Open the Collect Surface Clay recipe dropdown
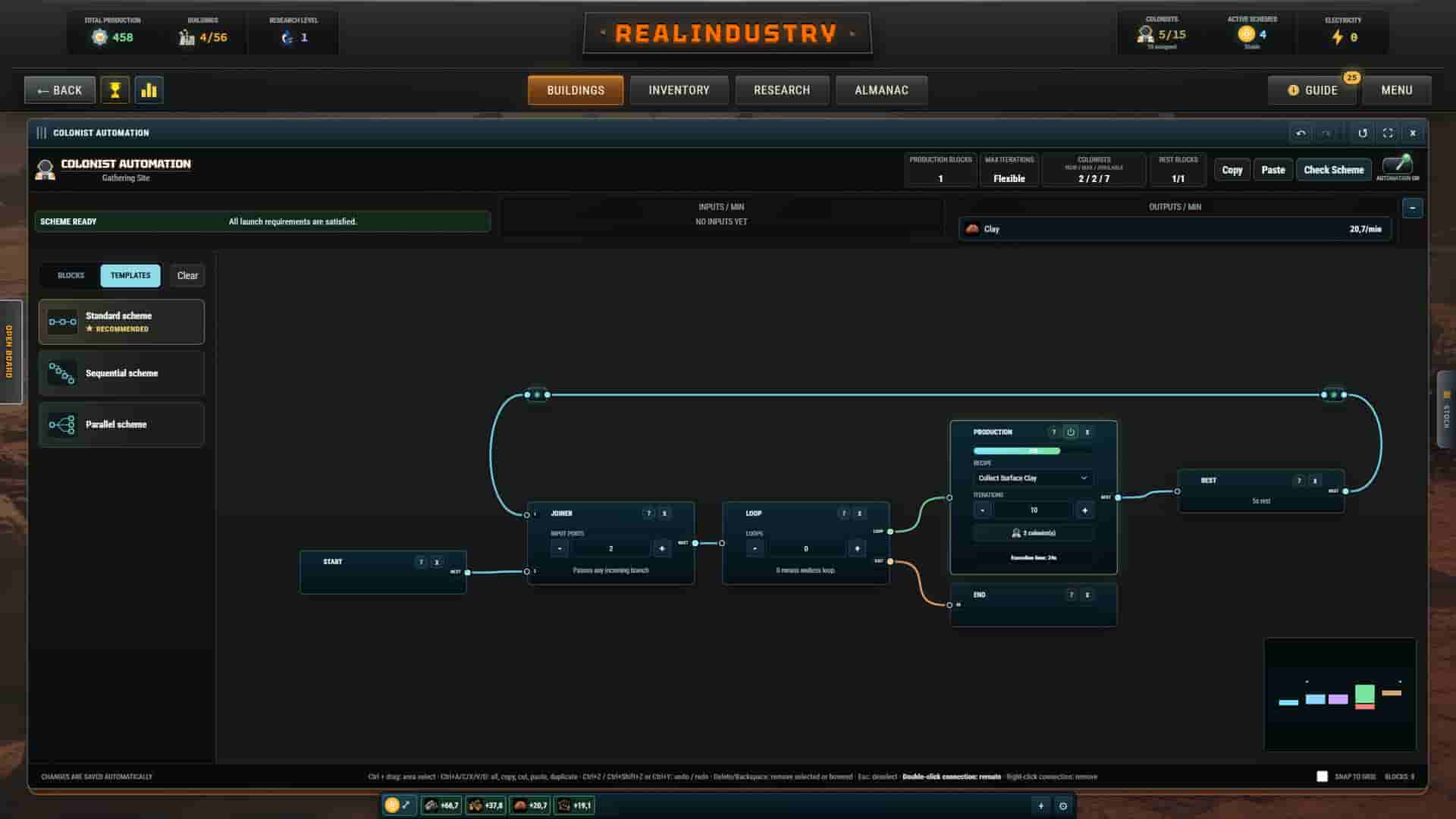This screenshot has height=819, width=1456. 1033,479
